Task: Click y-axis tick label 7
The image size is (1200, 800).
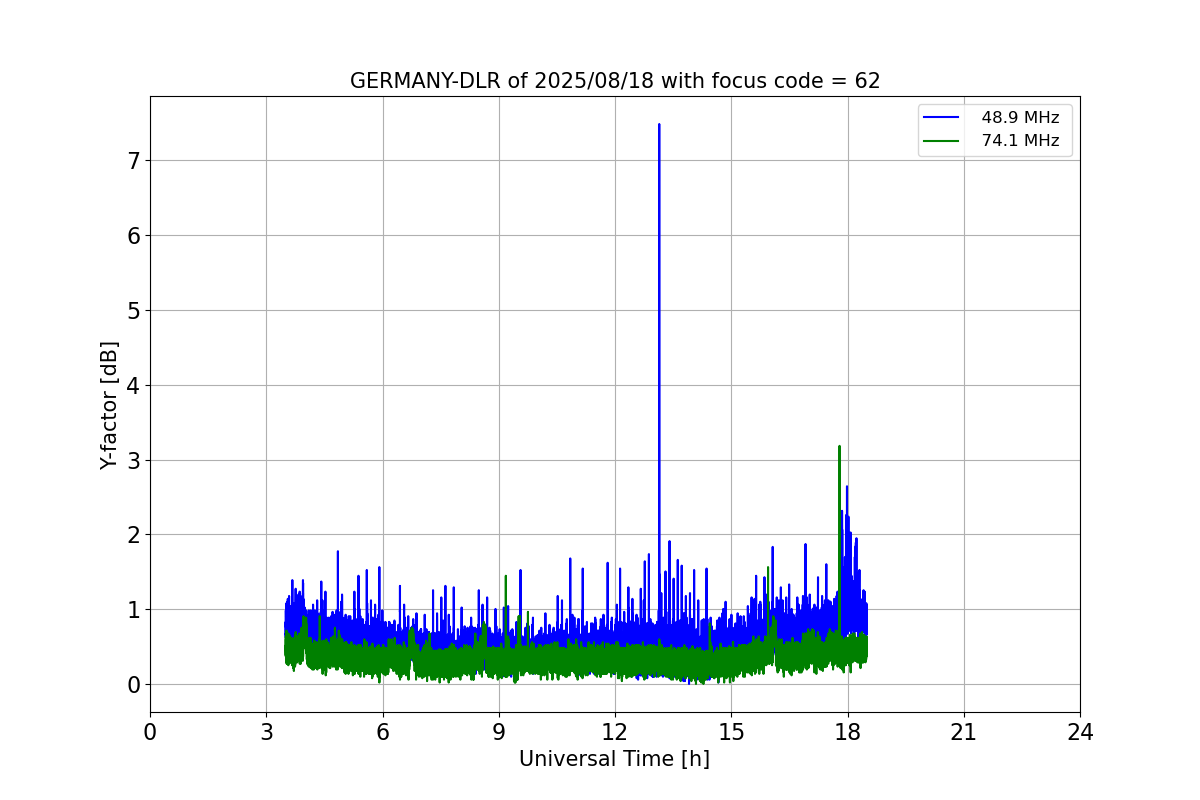Action: click(134, 160)
